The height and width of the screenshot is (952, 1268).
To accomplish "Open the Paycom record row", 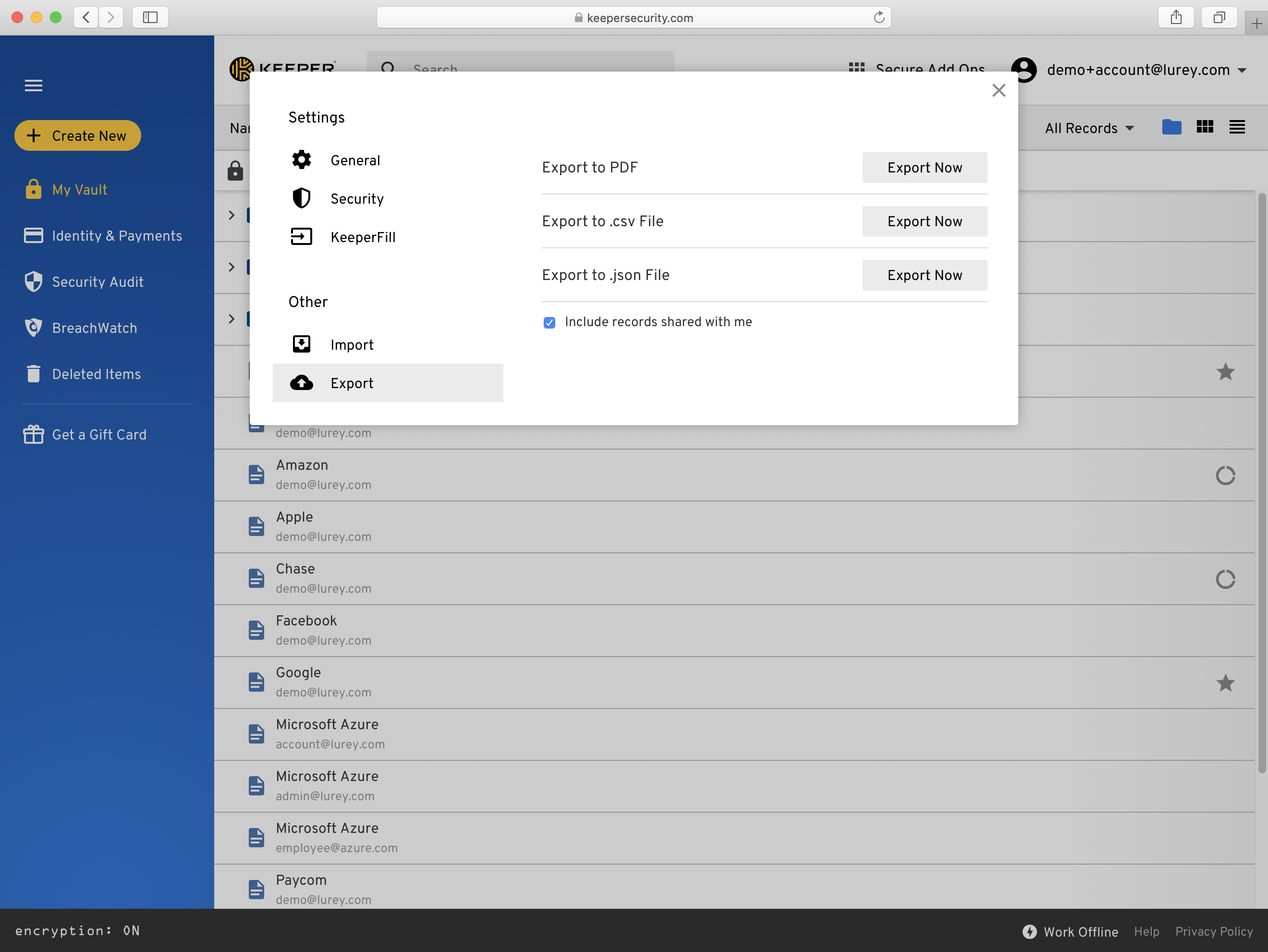I will click(x=734, y=887).
